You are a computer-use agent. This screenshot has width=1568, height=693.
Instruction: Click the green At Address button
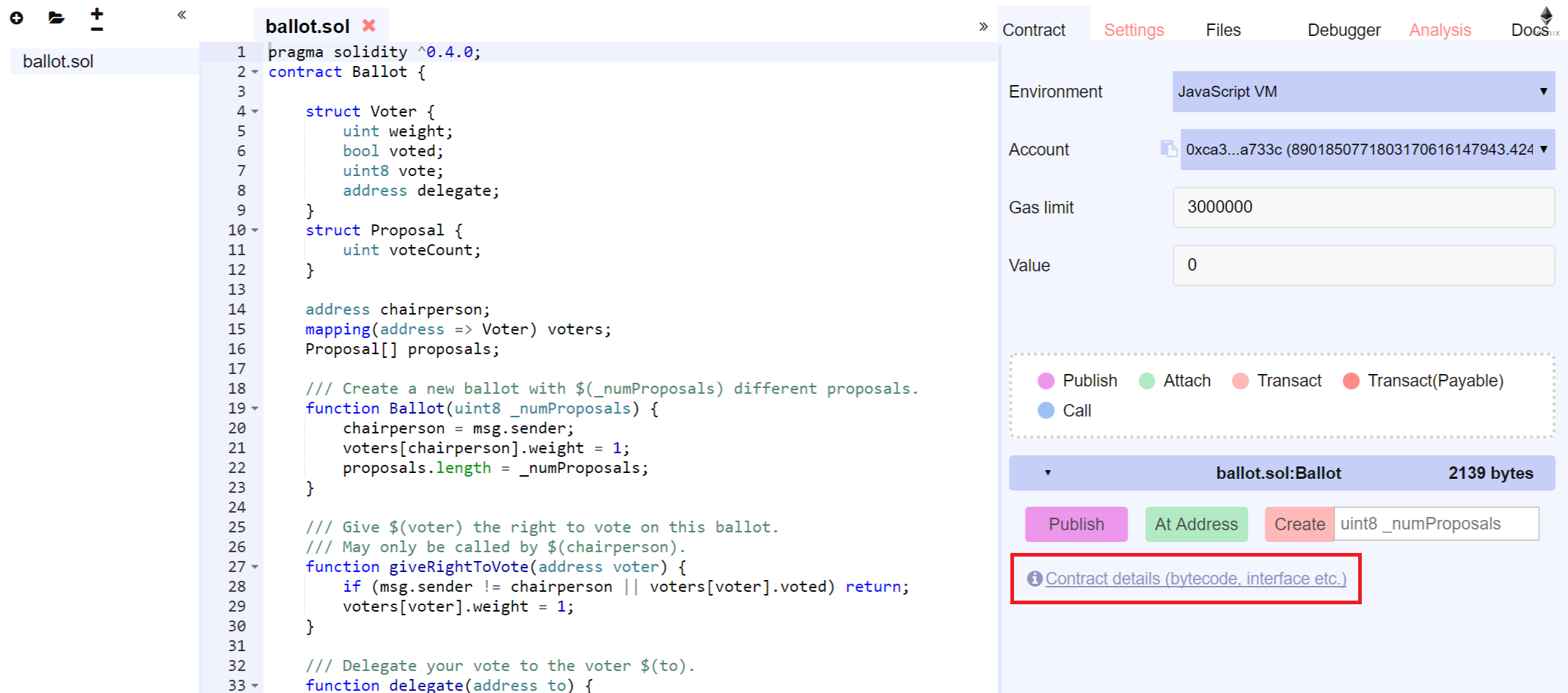click(x=1196, y=524)
